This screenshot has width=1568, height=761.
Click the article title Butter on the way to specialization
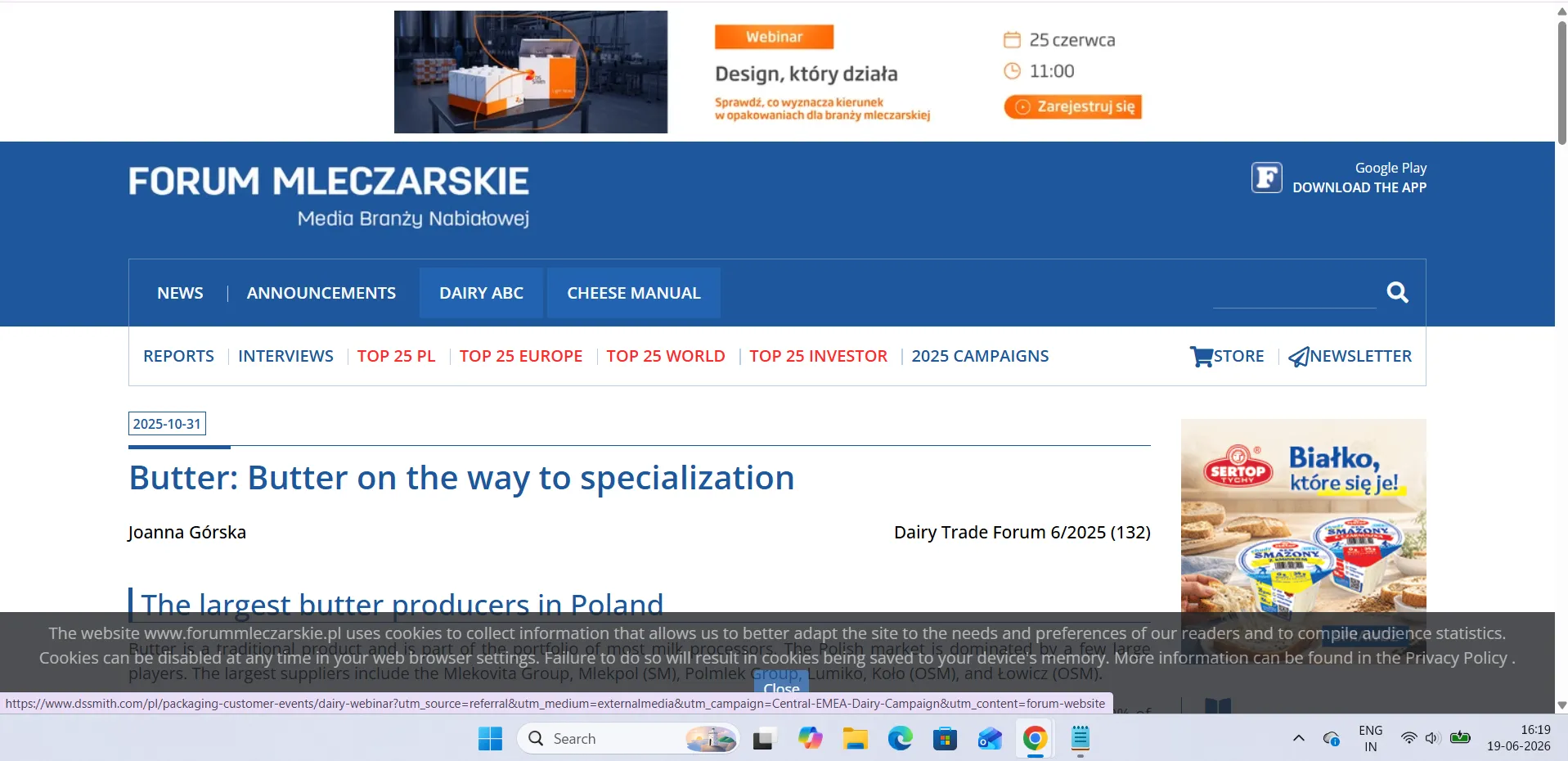click(x=461, y=478)
